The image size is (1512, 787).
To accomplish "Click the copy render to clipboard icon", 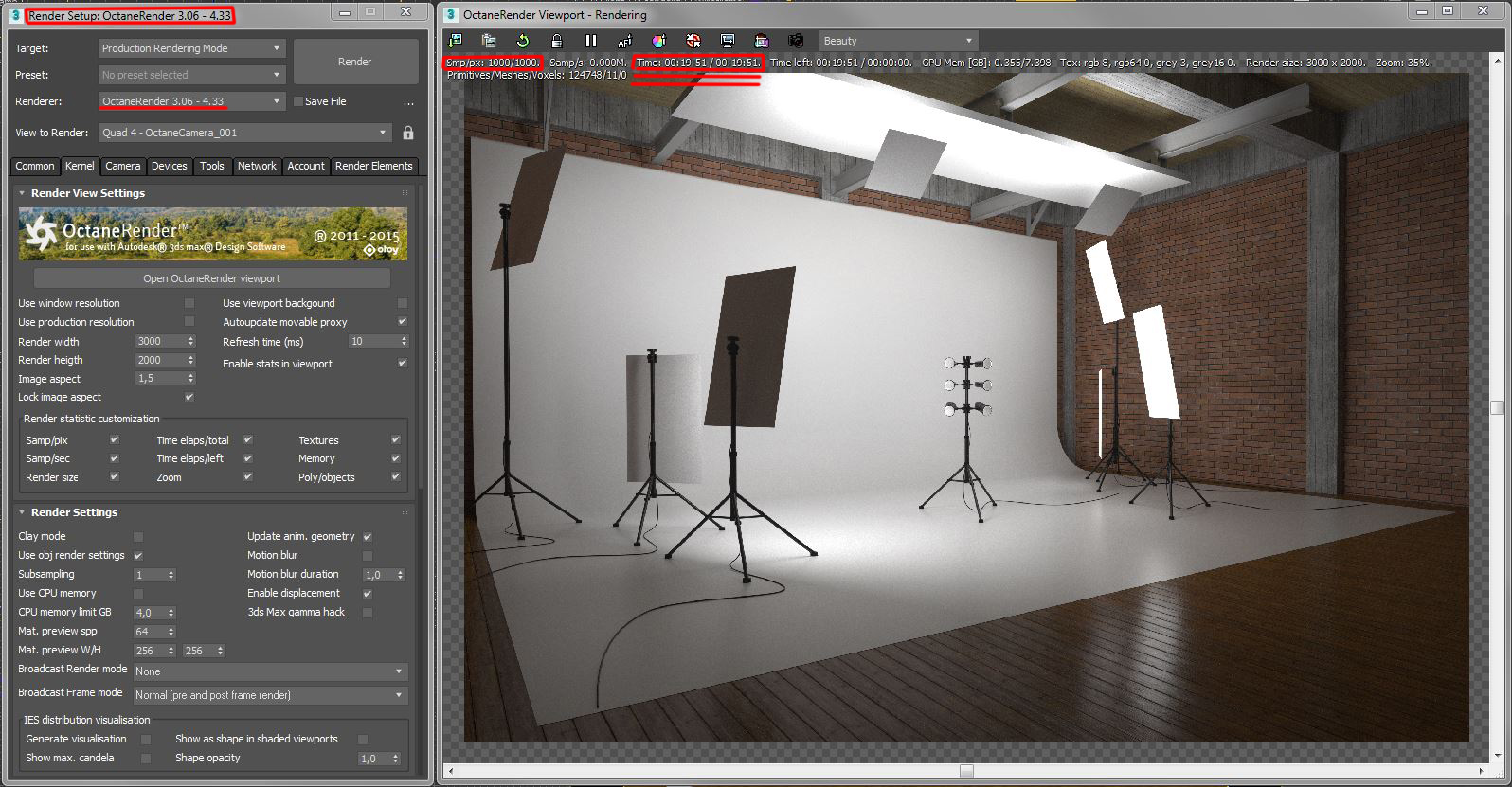I will click(489, 41).
